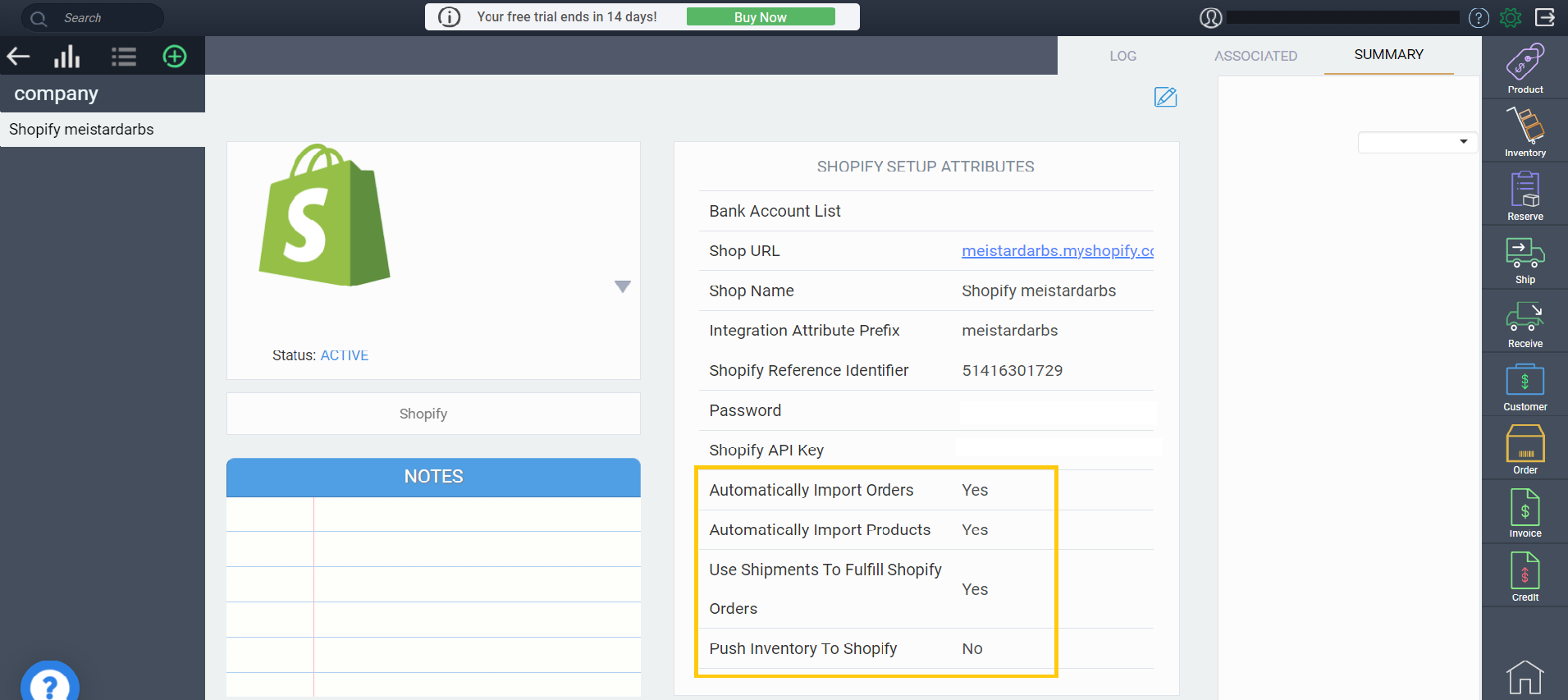Click the Yes value for Automatically Import Products
The height and width of the screenshot is (700, 1568).
(975, 530)
